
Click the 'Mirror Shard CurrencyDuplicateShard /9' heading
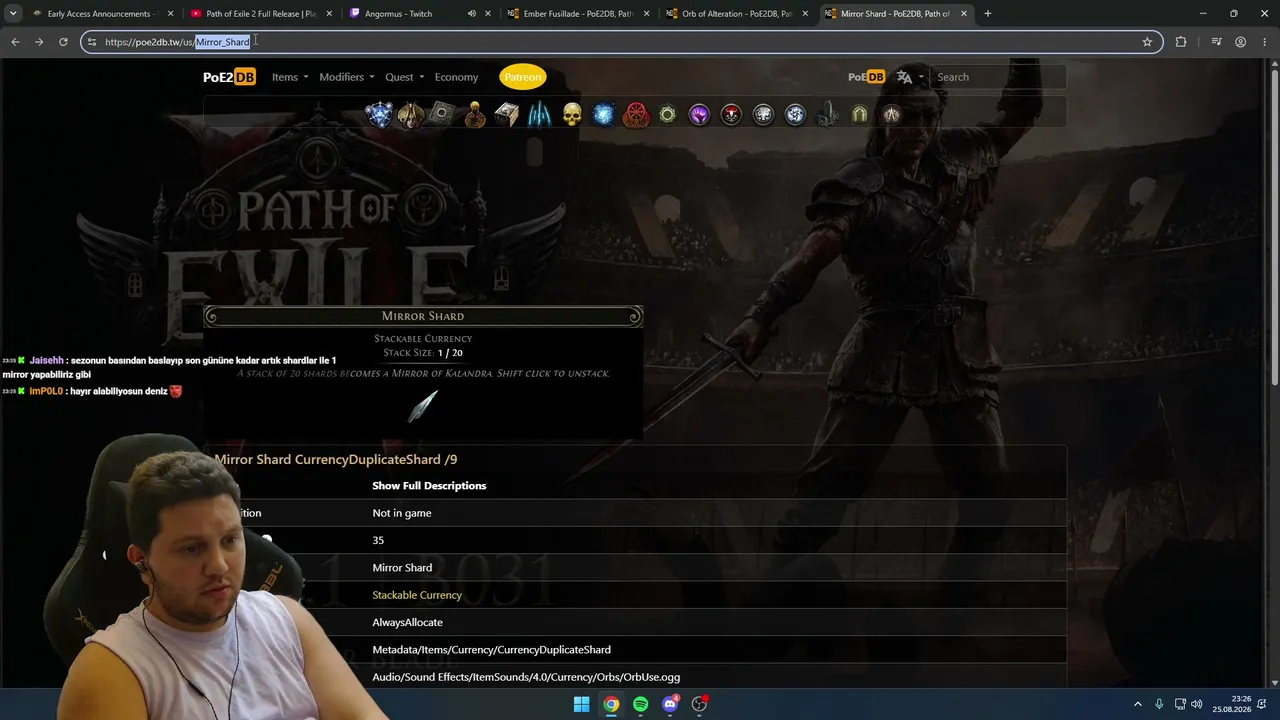(x=335, y=460)
